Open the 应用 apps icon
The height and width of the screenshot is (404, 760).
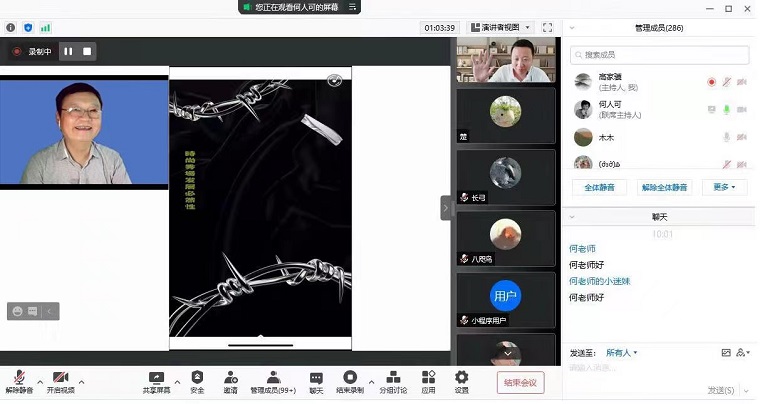(428, 378)
